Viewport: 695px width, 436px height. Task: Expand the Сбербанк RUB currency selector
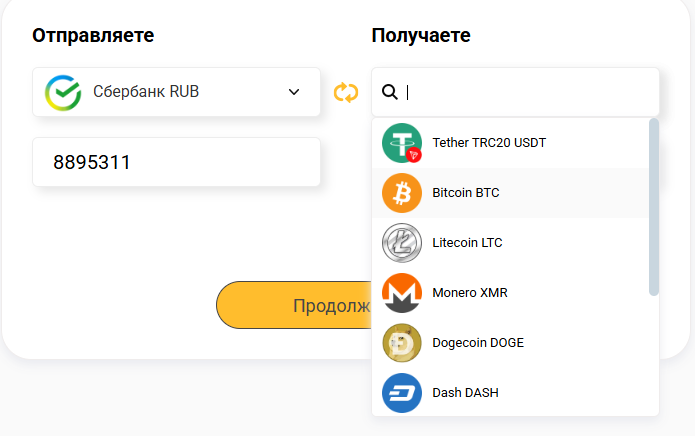(x=176, y=92)
